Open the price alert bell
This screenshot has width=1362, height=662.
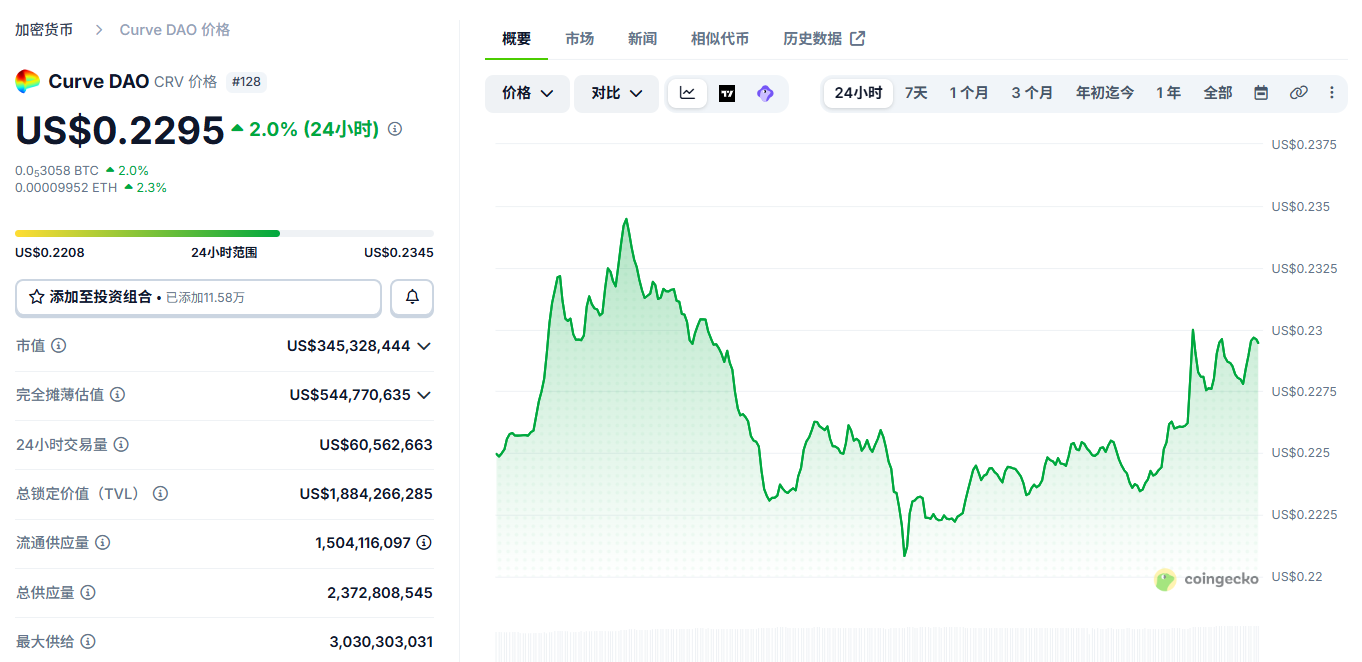(x=412, y=297)
